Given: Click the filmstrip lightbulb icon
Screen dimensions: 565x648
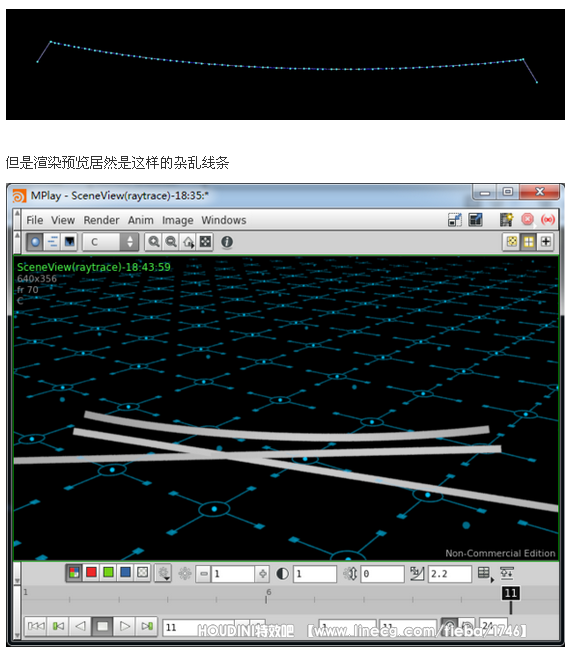Looking at the screenshot, I should pyautogui.click(x=506, y=219).
